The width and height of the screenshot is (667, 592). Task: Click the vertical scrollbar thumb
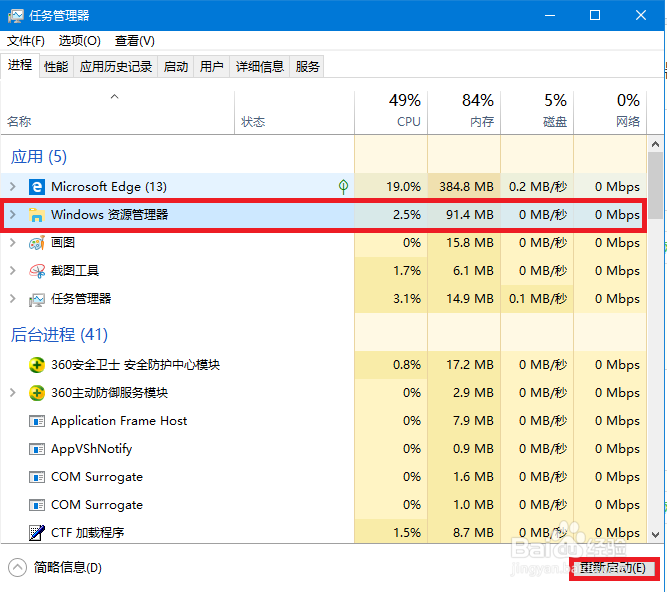pyautogui.click(x=656, y=185)
